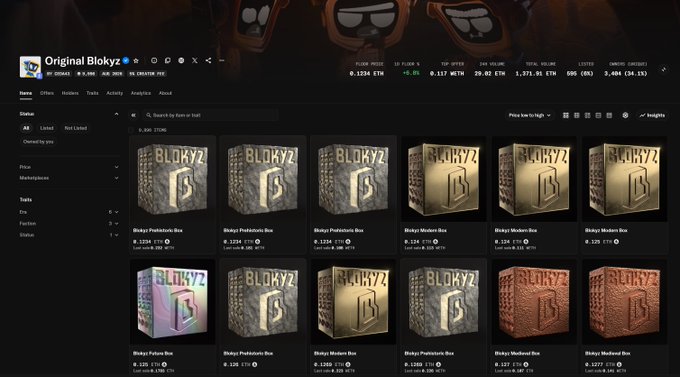Click the ETH icon next to 0.1277 ETH
680x377 pixels.
619,365
